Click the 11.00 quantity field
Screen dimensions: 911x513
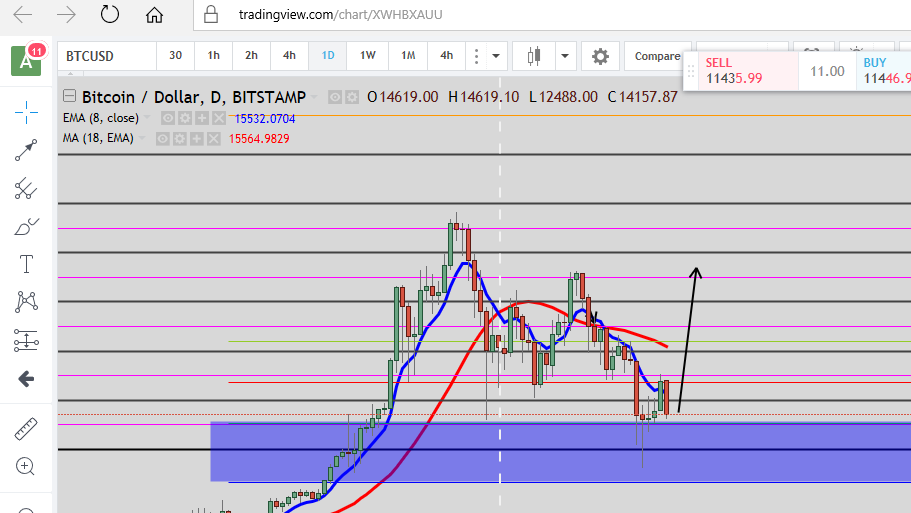coord(827,71)
